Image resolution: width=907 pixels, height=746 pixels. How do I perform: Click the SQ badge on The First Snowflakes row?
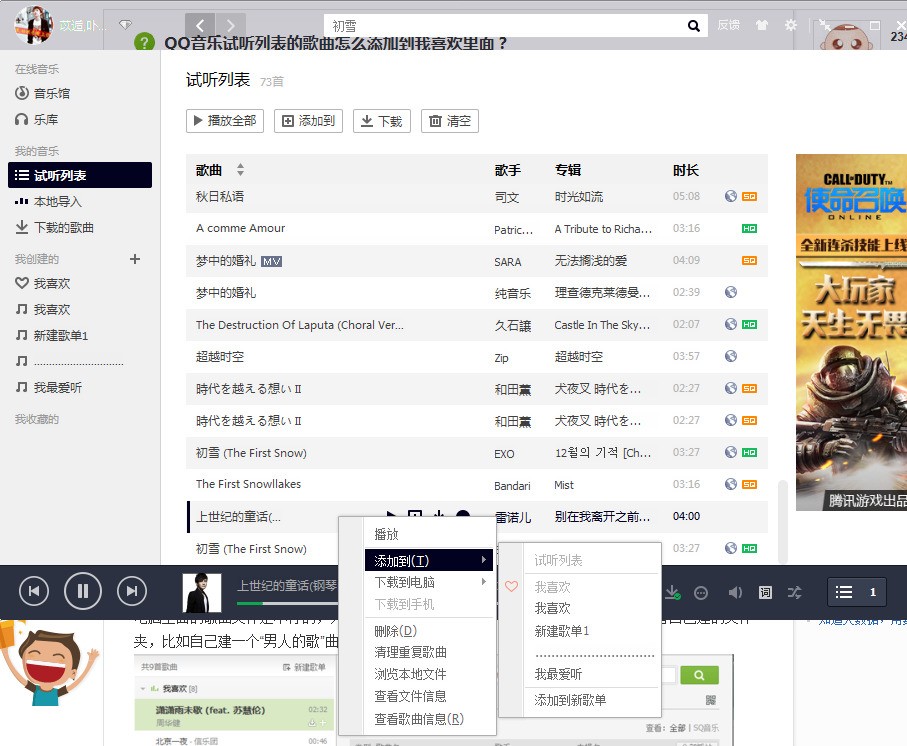749,485
